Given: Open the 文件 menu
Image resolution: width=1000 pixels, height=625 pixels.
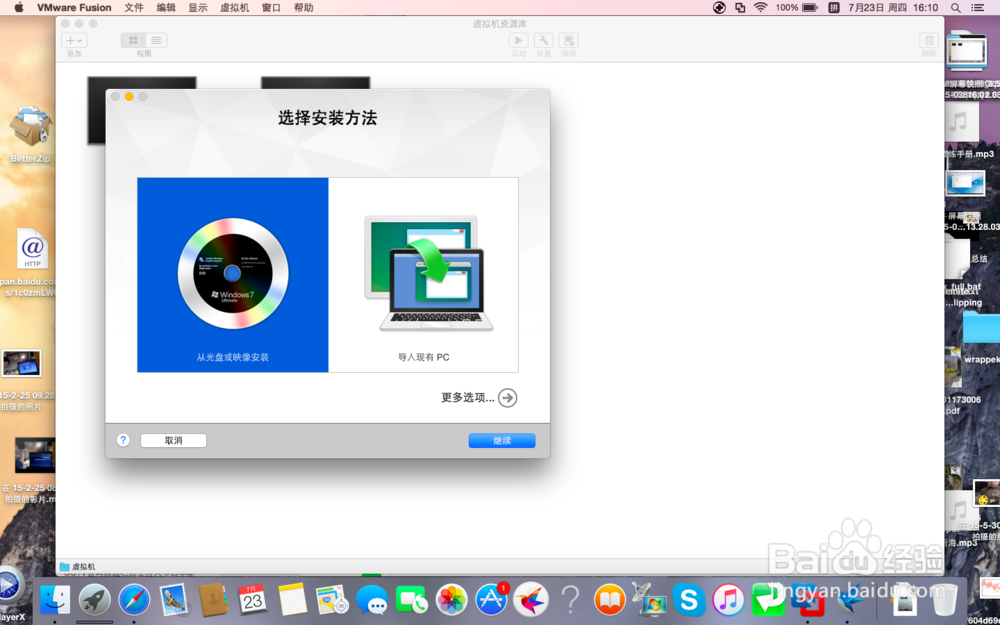Looking at the screenshot, I should (x=134, y=8).
